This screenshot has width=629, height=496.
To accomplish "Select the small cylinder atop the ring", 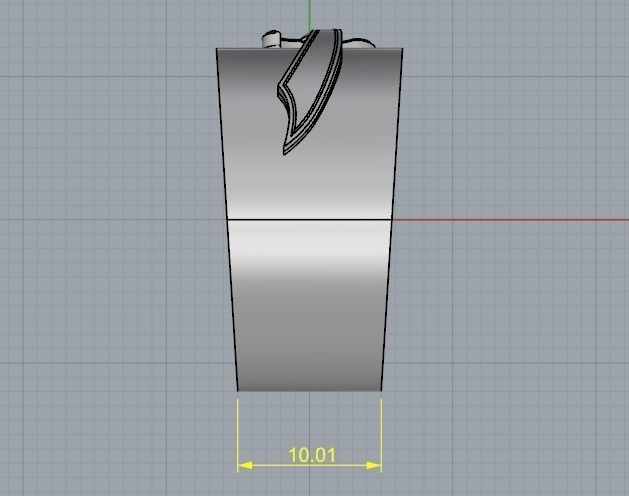I will 271,40.
